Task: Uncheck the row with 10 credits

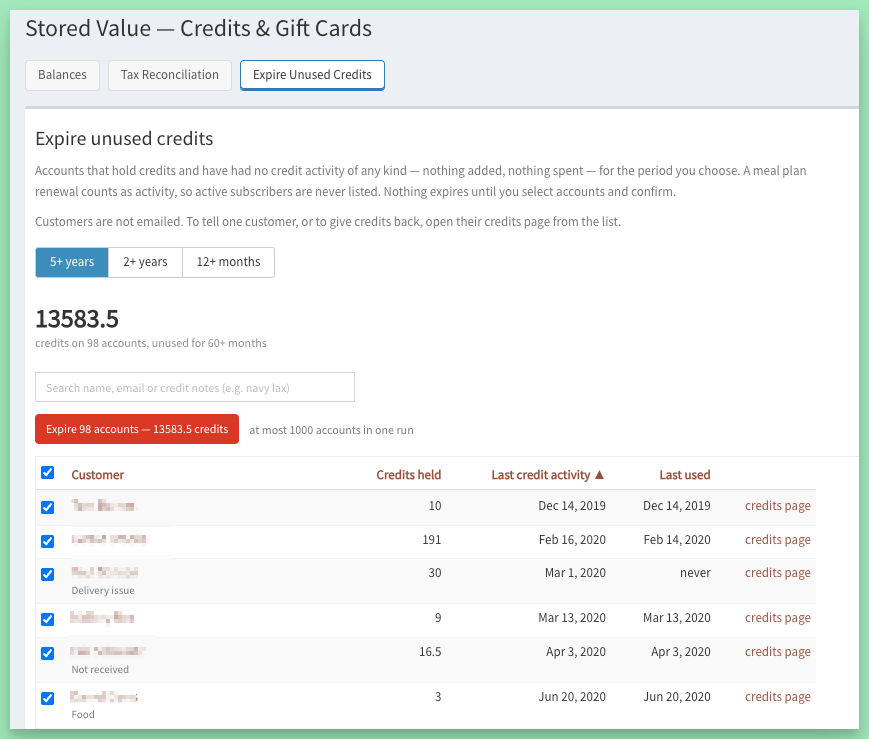Action: (48, 507)
